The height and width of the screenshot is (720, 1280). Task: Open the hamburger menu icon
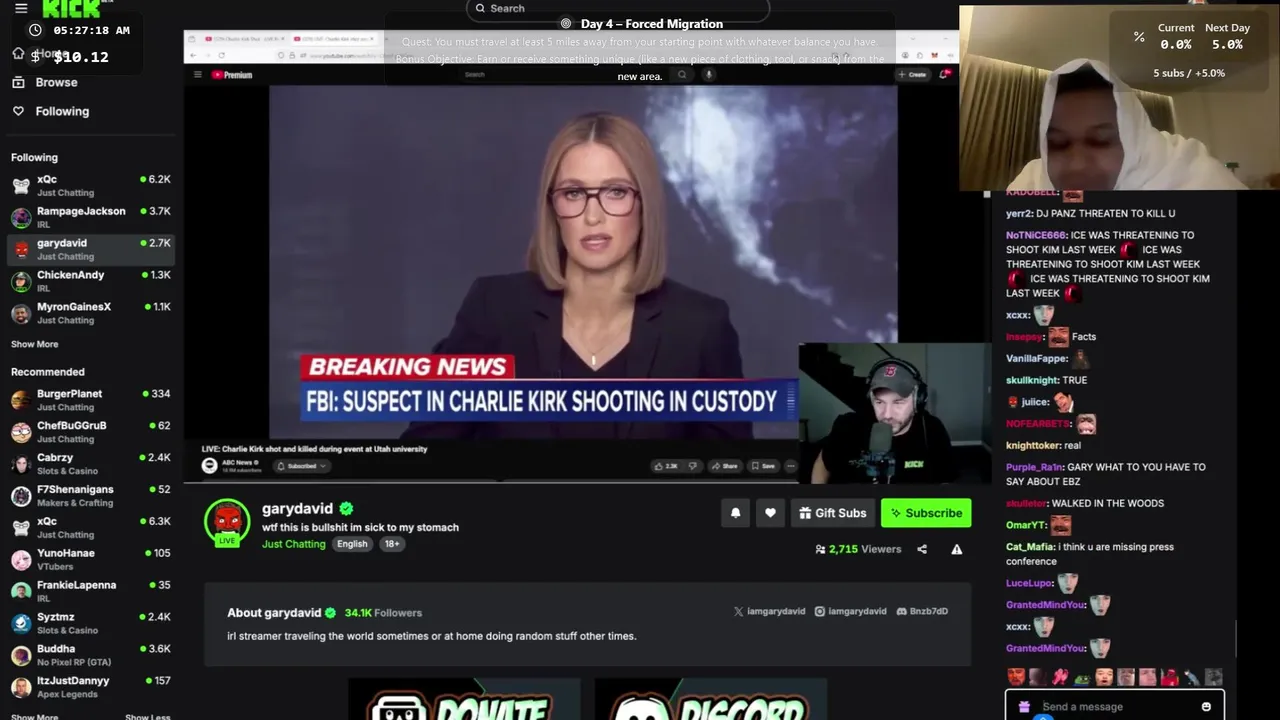pyautogui.click(x=21, y=8)
